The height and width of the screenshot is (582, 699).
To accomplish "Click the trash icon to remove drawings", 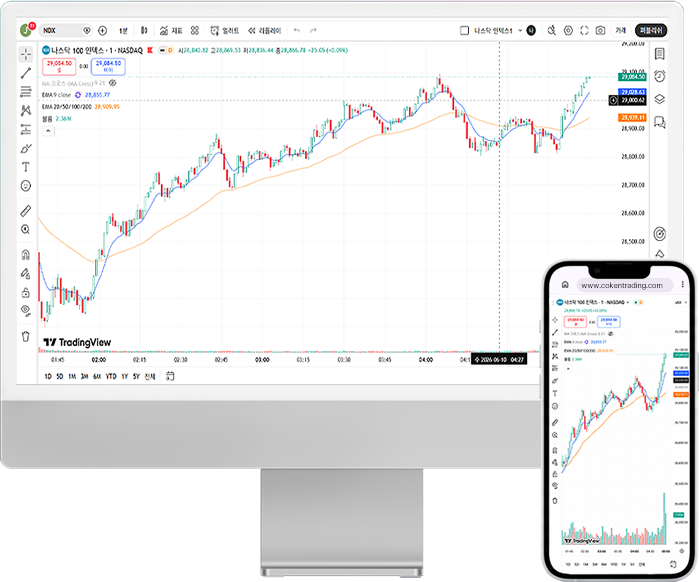I will coord(26,336).
